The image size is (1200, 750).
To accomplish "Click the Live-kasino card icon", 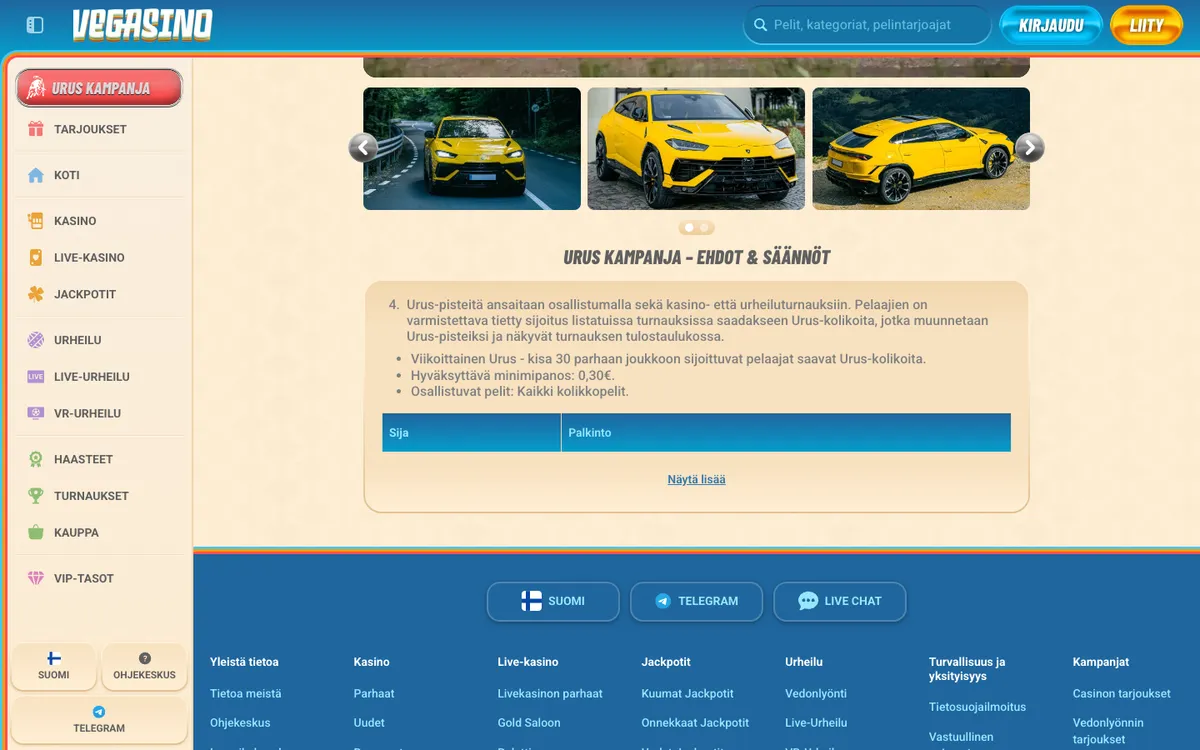I will click(36, 258).
